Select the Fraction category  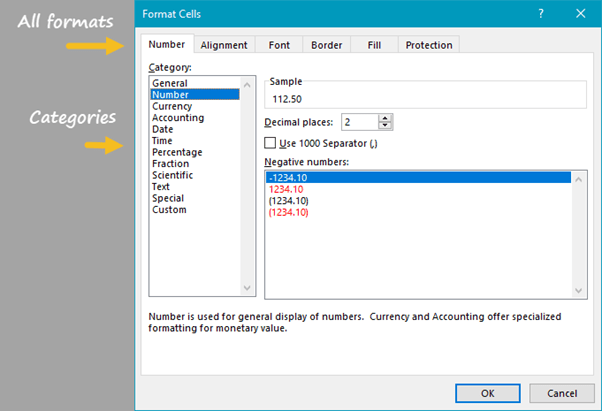pyautogui.click(x=195, y=163)
